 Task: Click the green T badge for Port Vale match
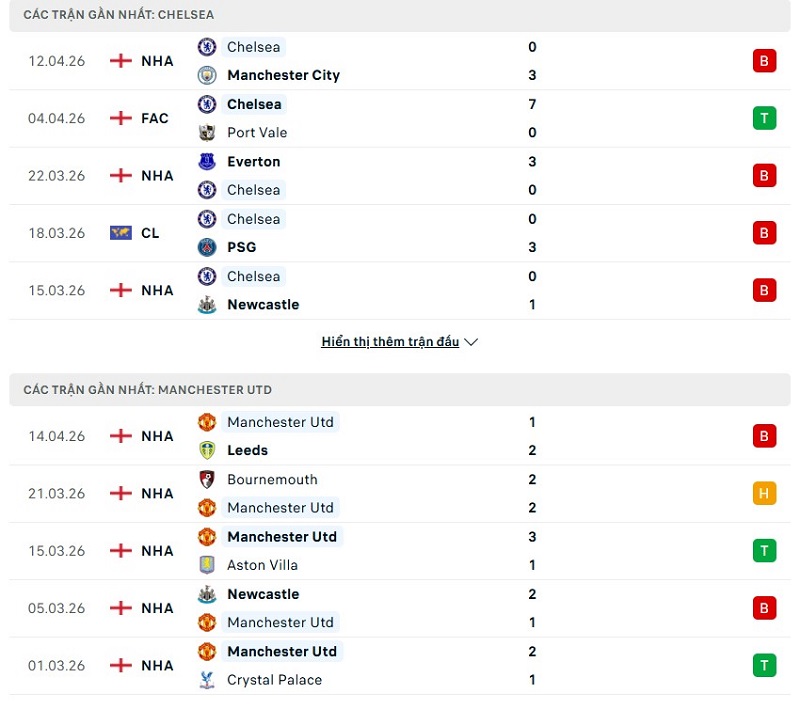(764, 118)
